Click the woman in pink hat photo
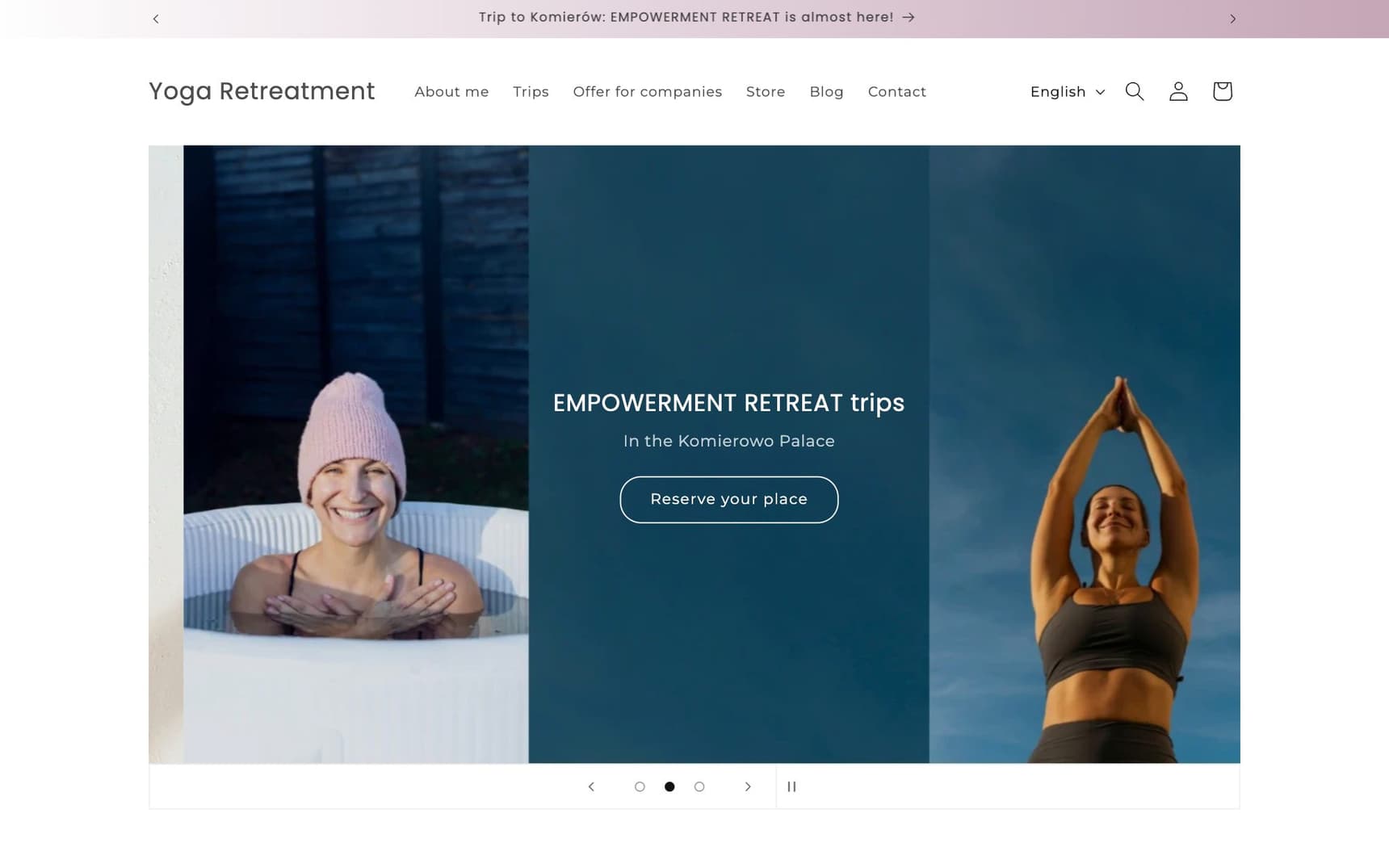Screen dimensions: 1389x868 point(356,454)
